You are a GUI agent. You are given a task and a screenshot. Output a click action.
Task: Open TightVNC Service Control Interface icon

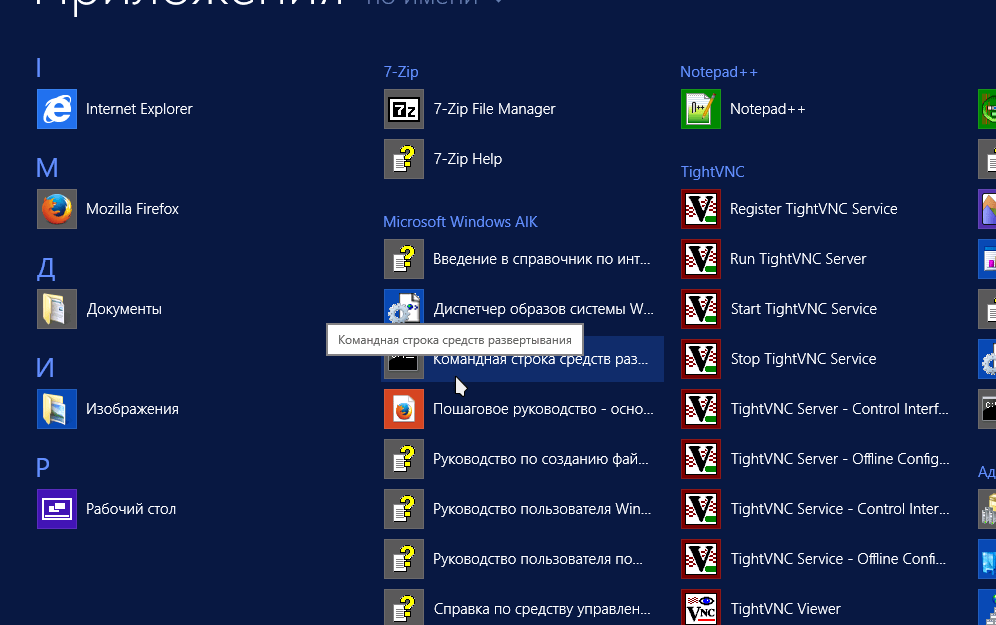click(x=701, y=509)
